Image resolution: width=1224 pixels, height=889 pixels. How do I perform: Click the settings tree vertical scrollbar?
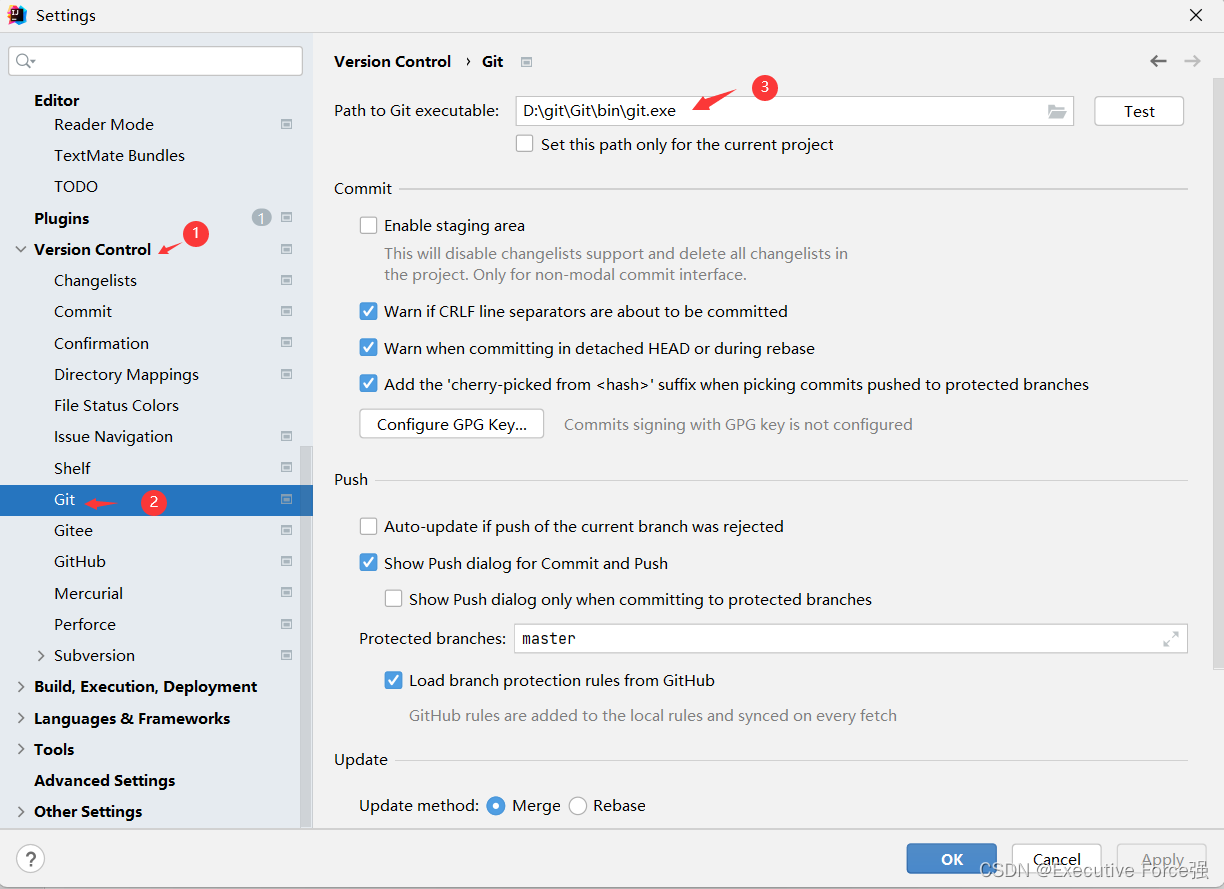[x=306, y=637]
